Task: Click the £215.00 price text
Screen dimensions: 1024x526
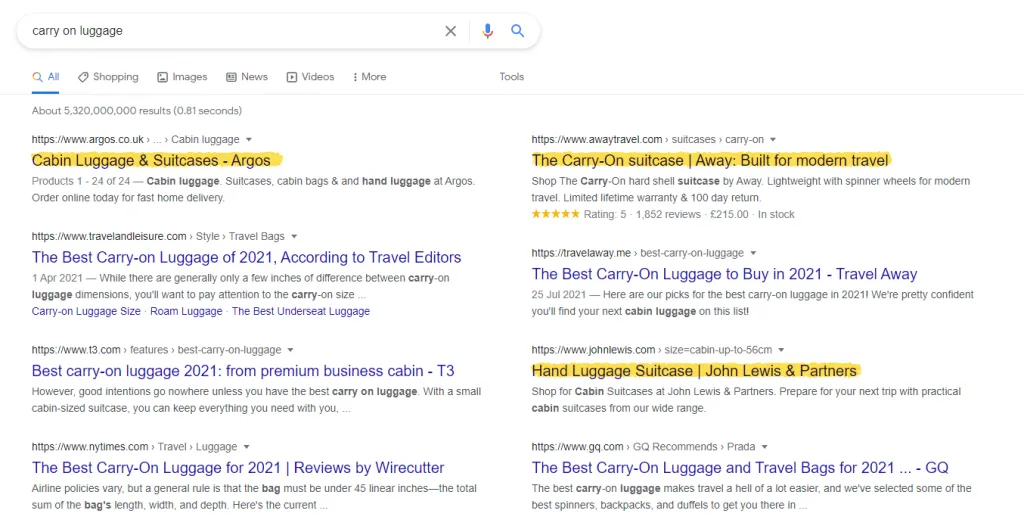Action: (x=729, y=214)
